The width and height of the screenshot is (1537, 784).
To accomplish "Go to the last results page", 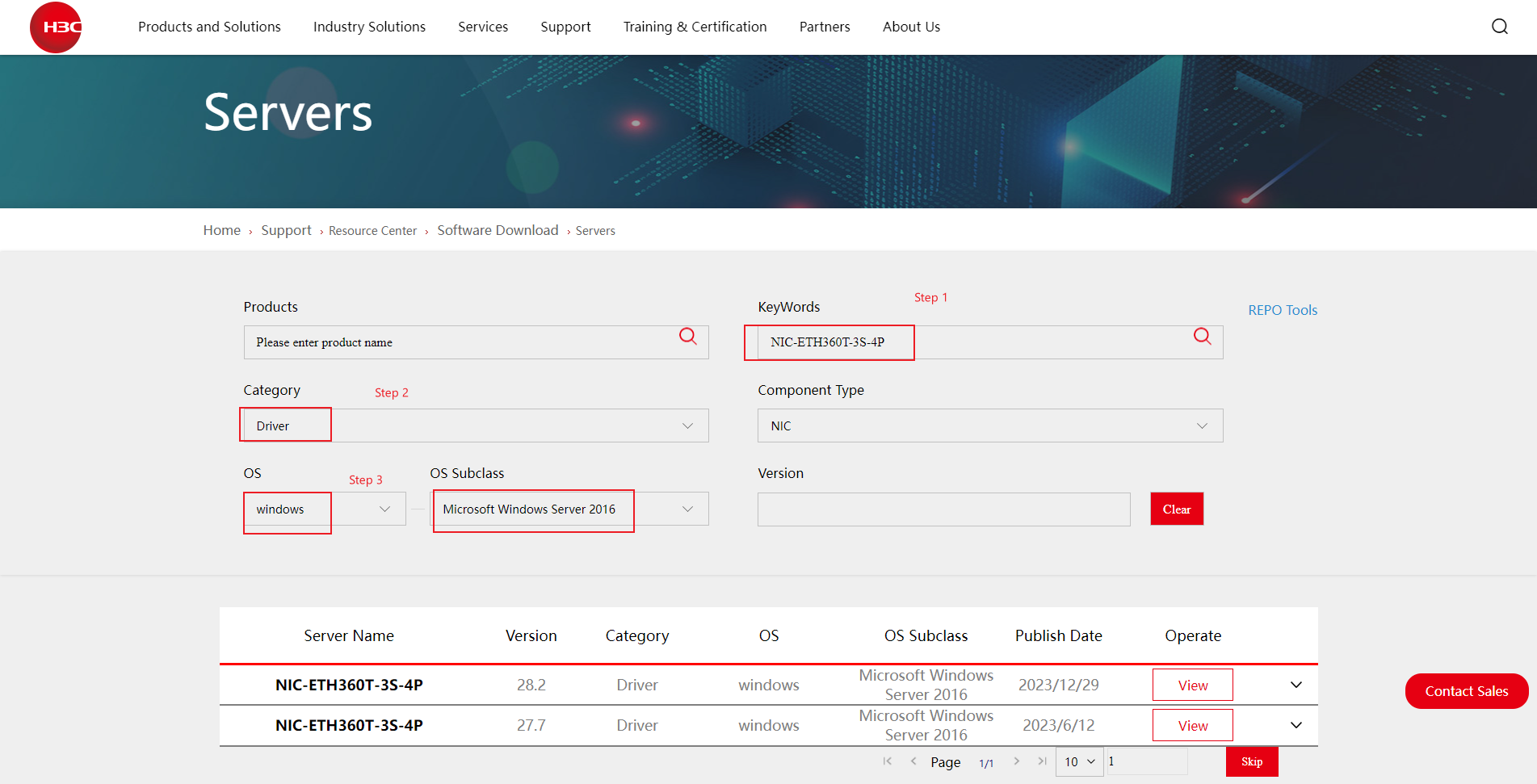I will 1042,761.
